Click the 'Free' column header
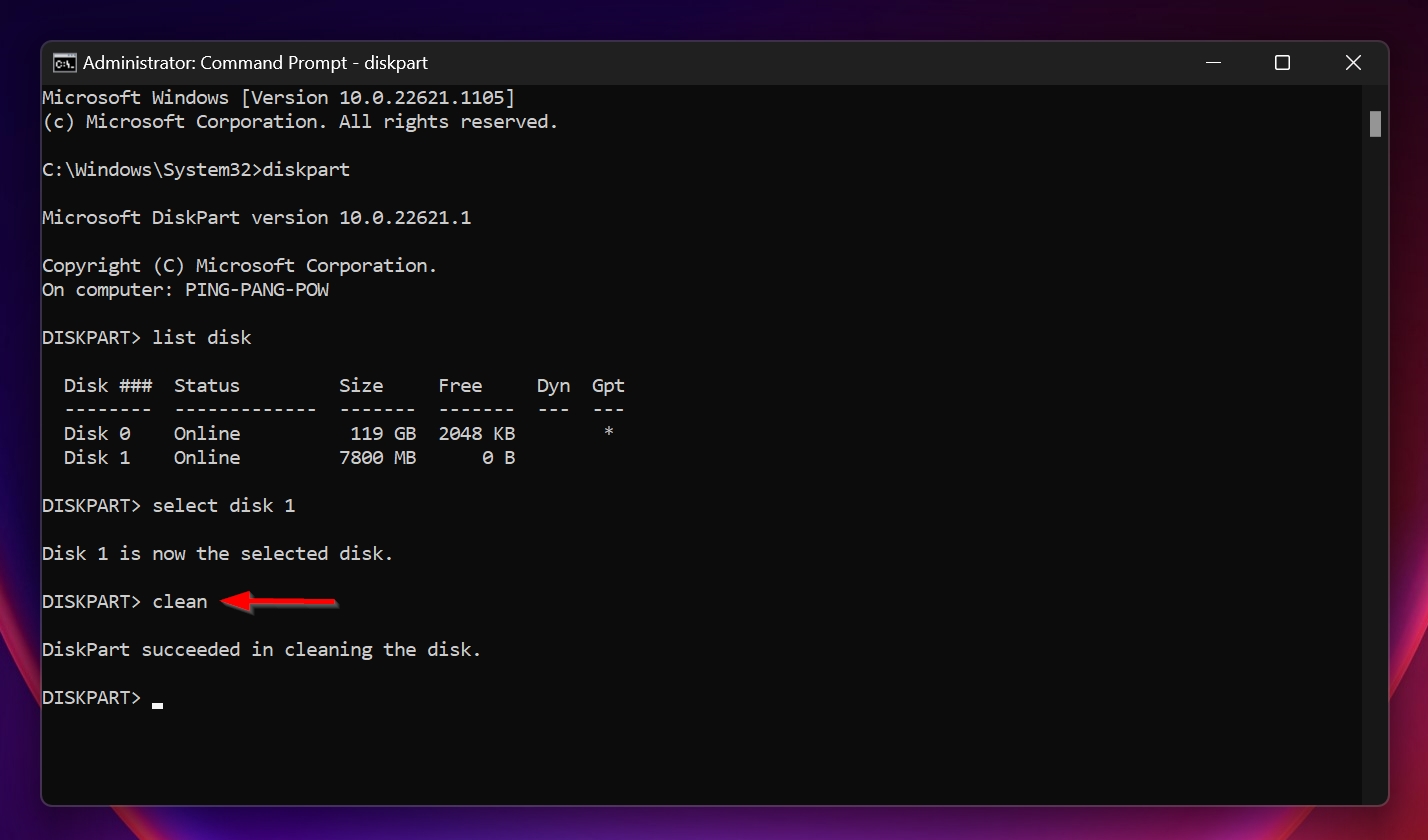Image resolution: width=1428 pixels, height=840 pixels. [x=460, y=386]
